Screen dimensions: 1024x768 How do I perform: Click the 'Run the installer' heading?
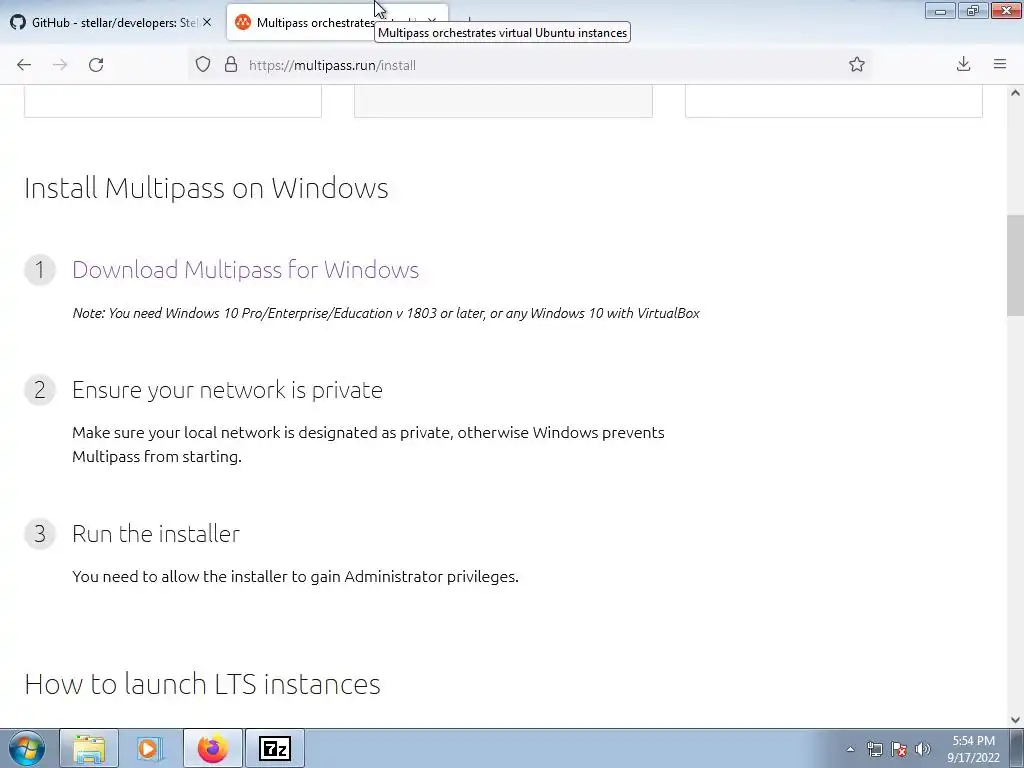[156, 534]
